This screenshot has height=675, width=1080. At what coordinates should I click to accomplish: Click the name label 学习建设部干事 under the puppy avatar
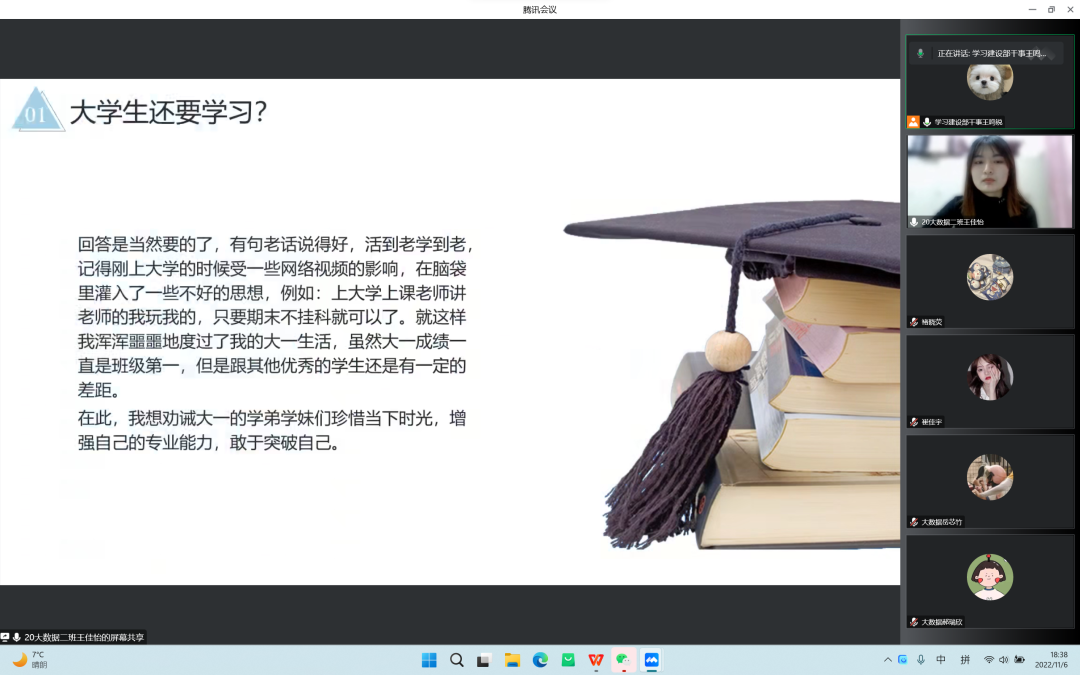click(x=968, y=122)
